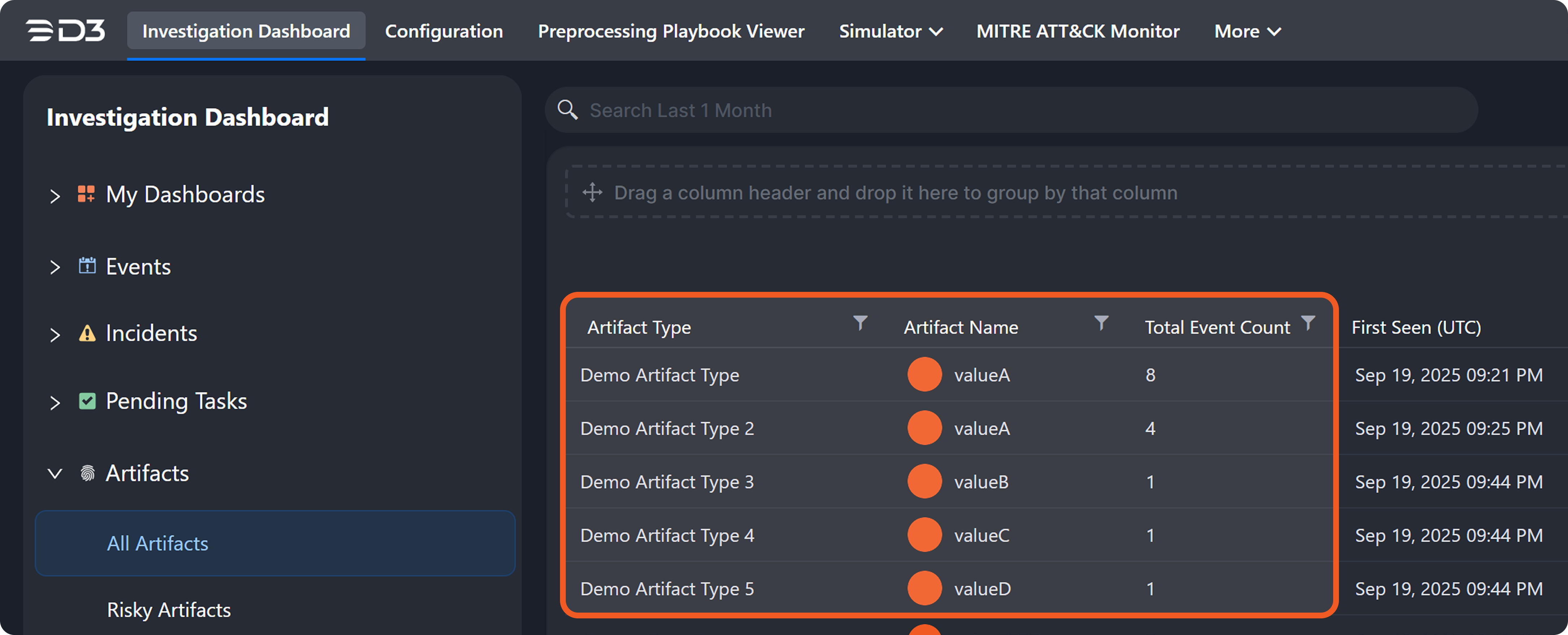Screen dimensions: 1568x635
Task: Click the My Dashboards grid icon
Action: point(86,194)
